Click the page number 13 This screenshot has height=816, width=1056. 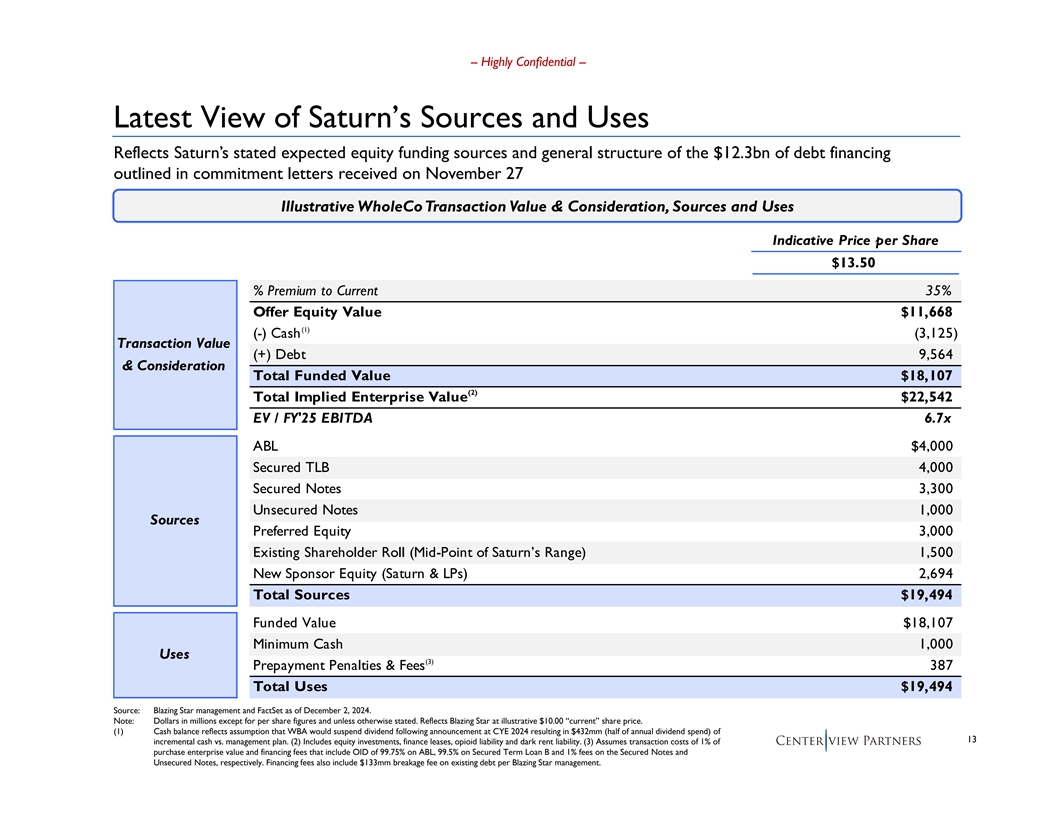[x=974, y=740]
